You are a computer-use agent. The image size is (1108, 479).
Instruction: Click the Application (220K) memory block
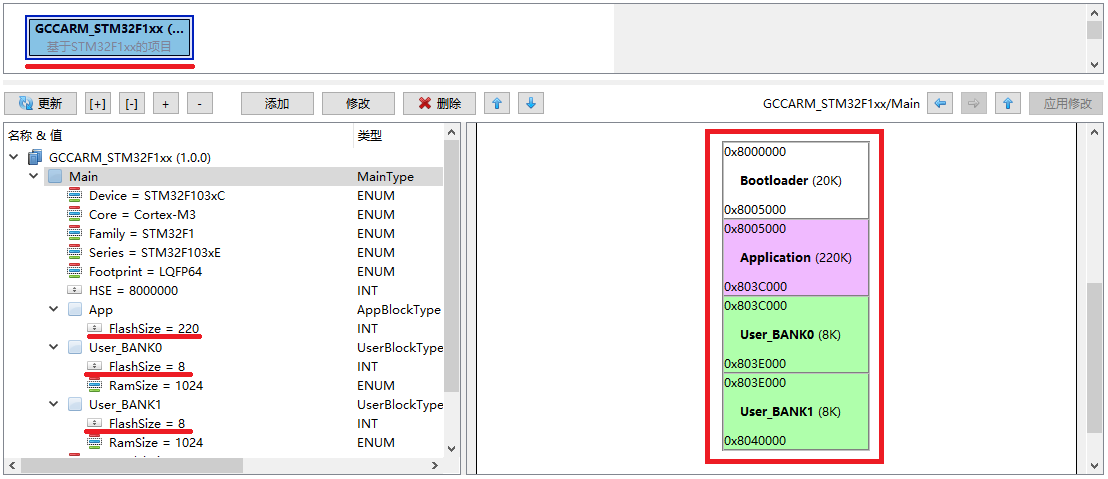796,257
